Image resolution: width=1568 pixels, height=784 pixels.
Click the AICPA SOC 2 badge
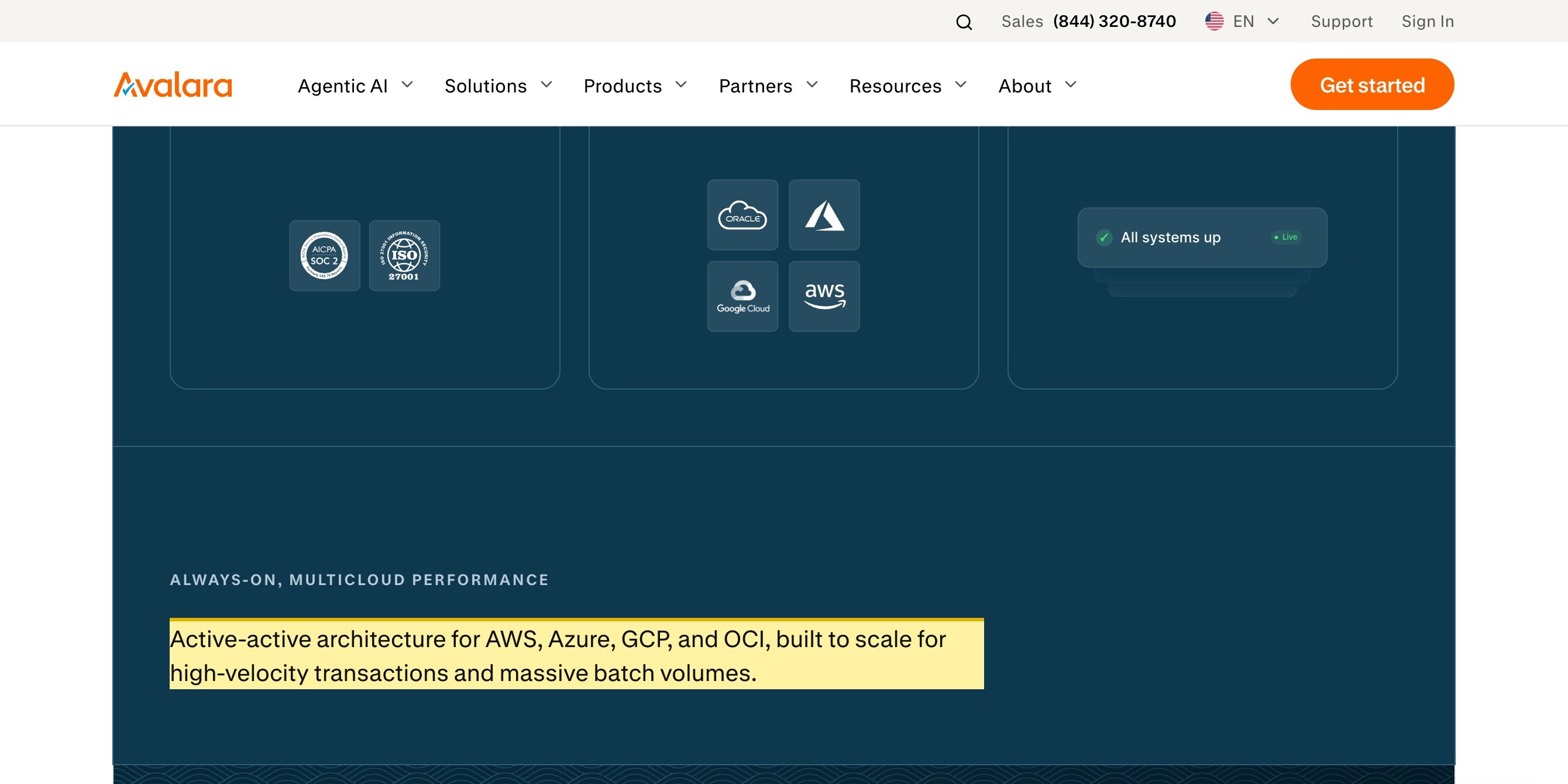pos(325,256)
